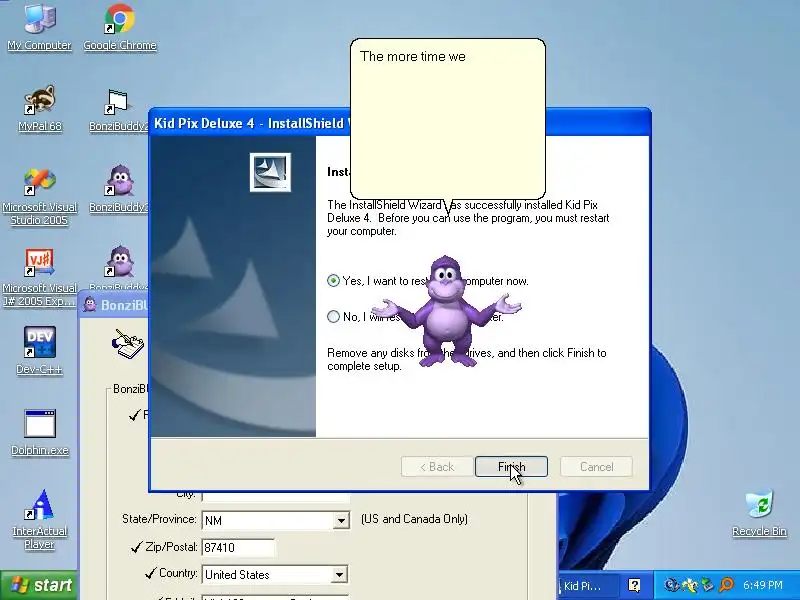The width and height of the screenshot is (800, 600).
Task: Select the Microsoft Visual J# 2005 Express icon
Action: click(39, 277)
